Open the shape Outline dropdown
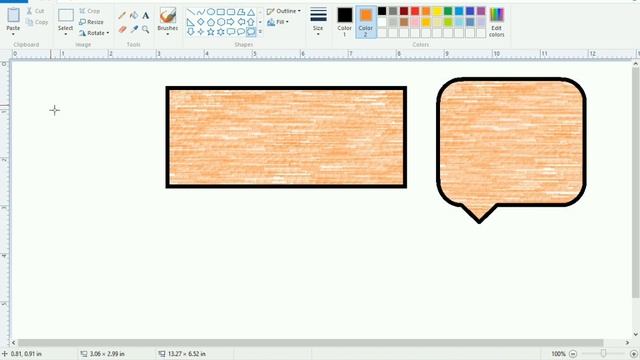Image resolution: width=640 pixels, height=360 pixels. pyautogui.click(x=284, y=11)
